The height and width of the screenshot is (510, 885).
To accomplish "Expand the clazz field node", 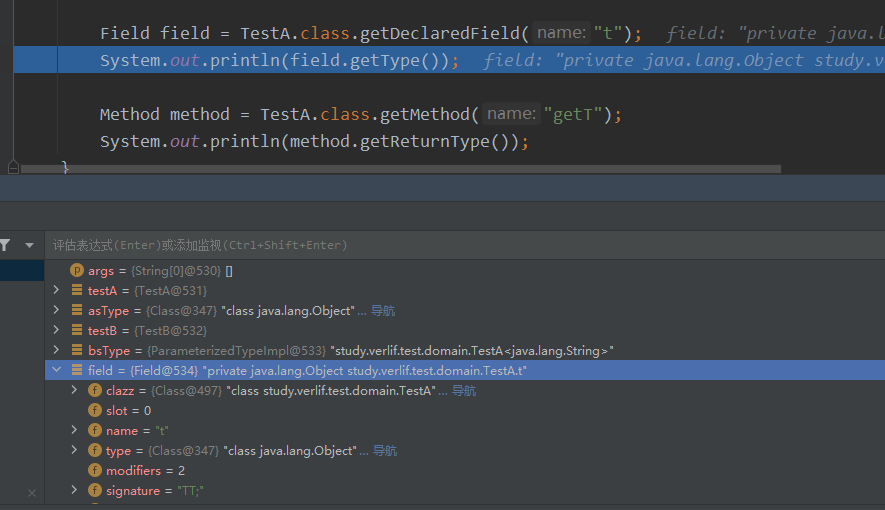I will coord(75,391).
